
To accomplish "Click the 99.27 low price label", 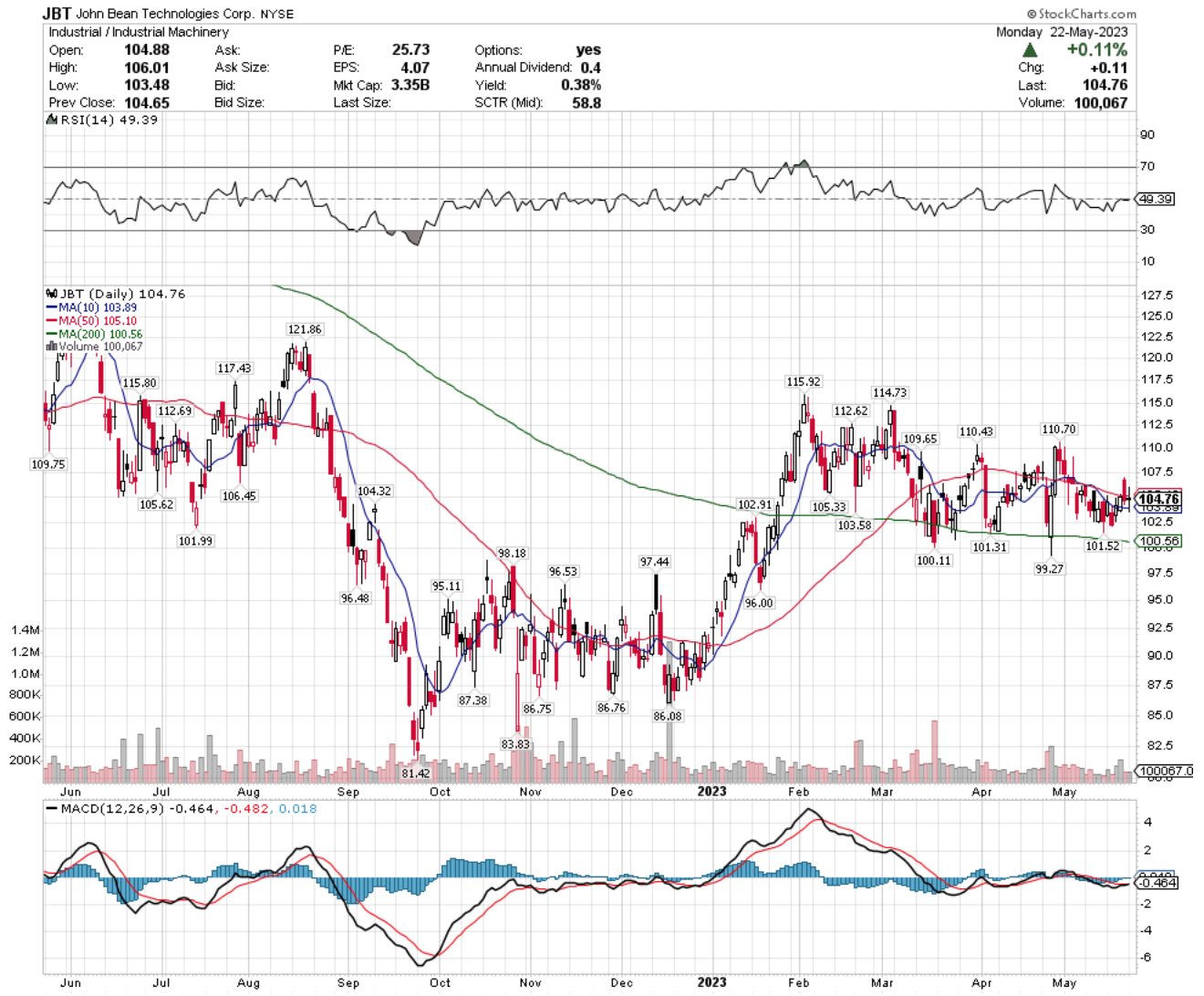I will coord(1049,568).
